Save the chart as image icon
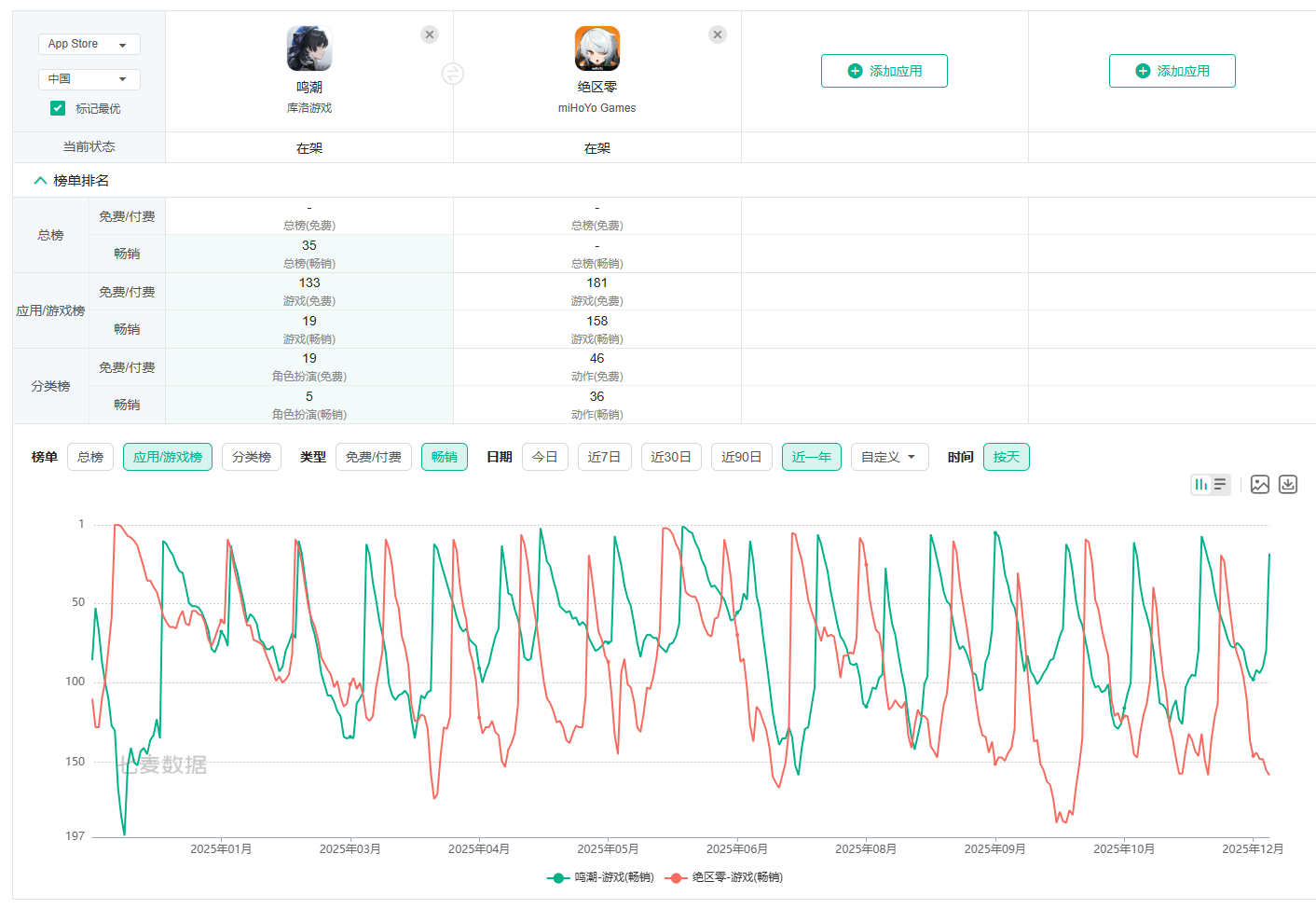Image resolution: width=1316 pixels, height=909 pixels. coord(1260,485)
